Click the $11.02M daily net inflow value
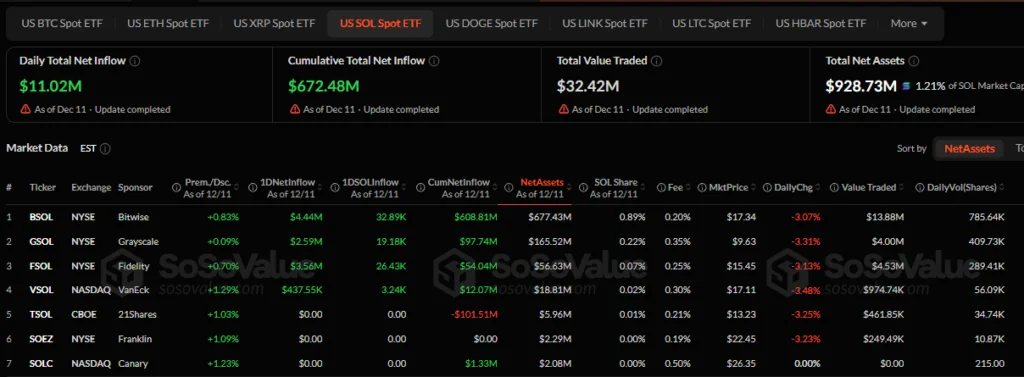 50,86
